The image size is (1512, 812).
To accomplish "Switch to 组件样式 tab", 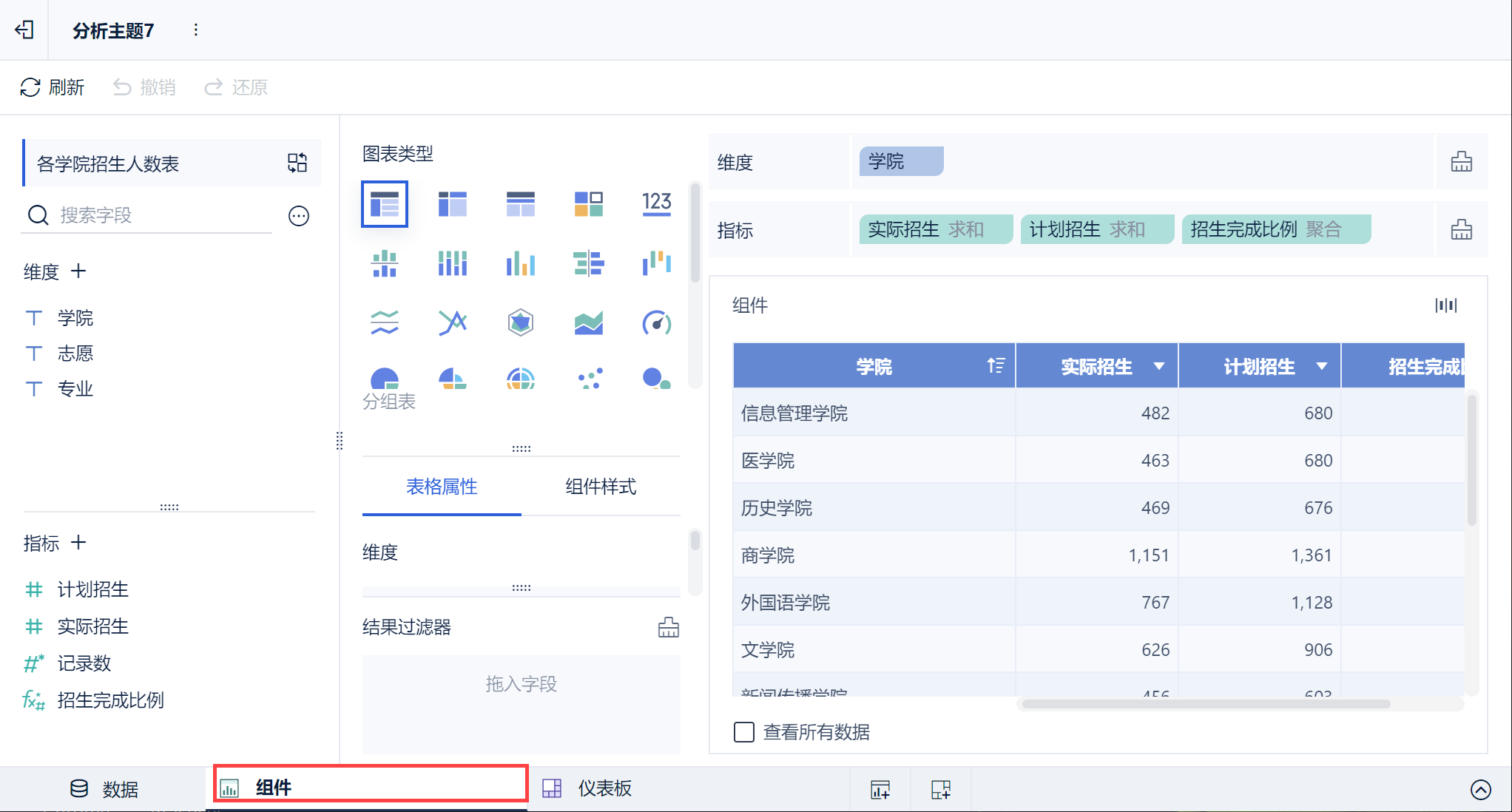I will point(600,487).
